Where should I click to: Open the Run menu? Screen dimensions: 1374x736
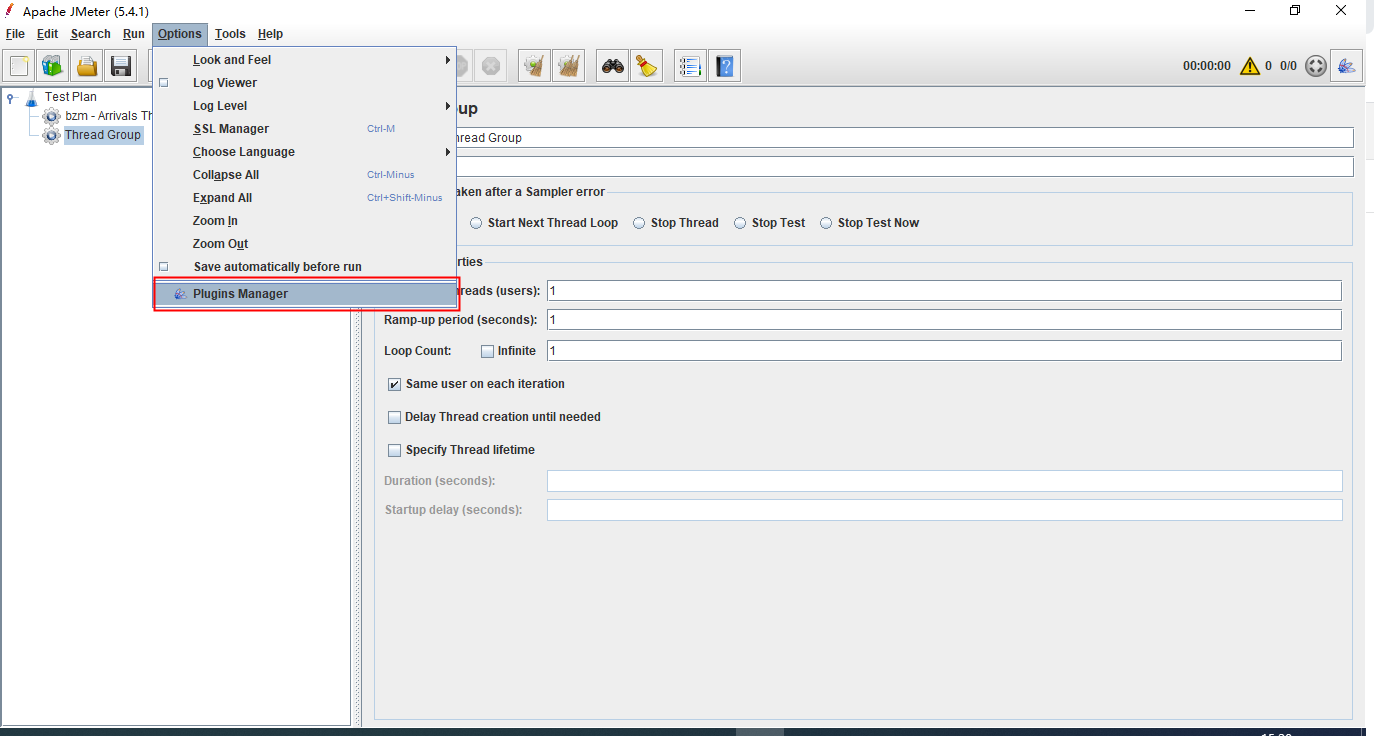[133, 33]
